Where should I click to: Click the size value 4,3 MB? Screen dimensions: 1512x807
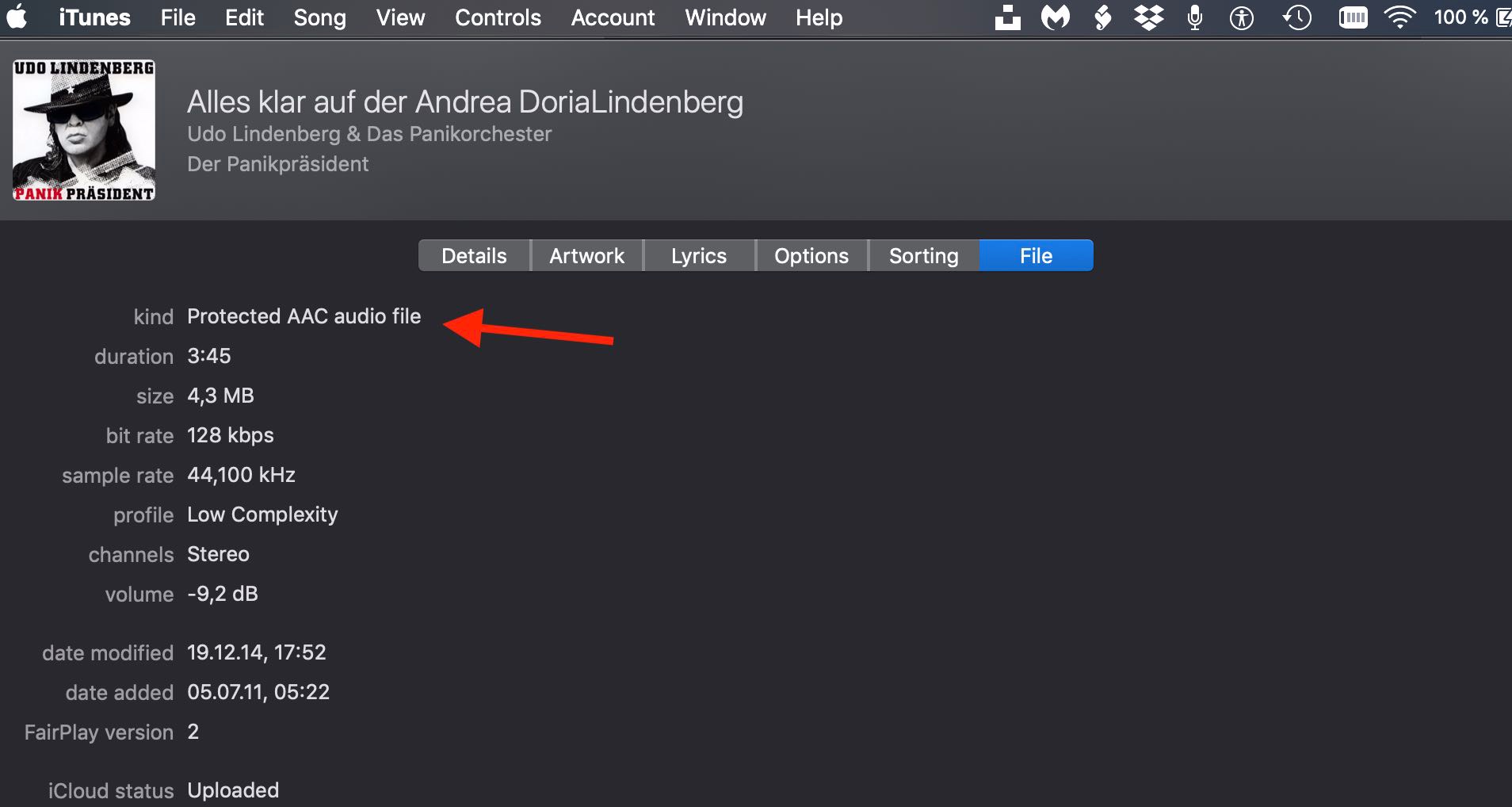click(x=220, y=396)
